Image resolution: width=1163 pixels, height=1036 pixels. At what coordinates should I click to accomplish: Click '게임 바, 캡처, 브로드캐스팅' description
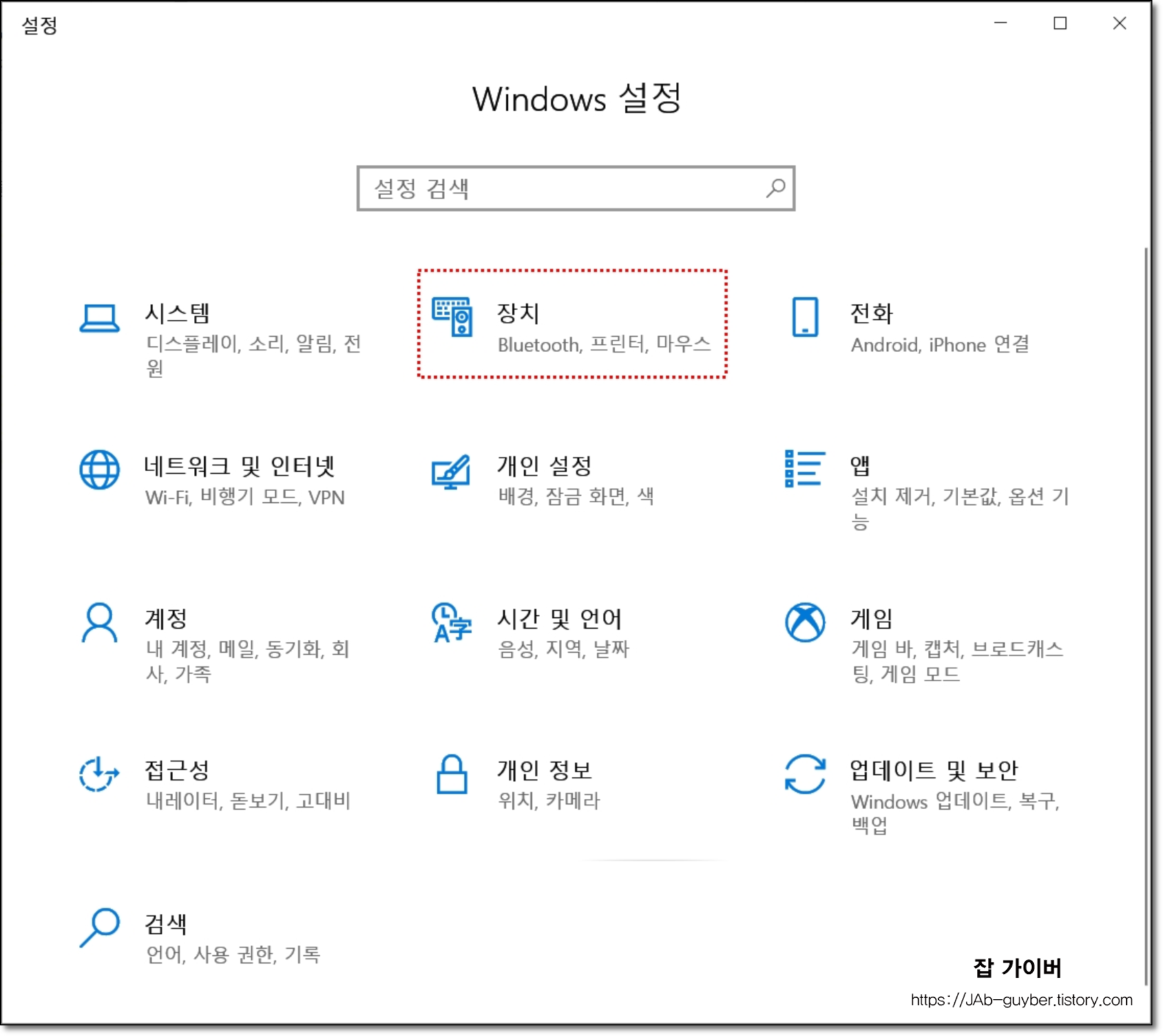point(957,661)
